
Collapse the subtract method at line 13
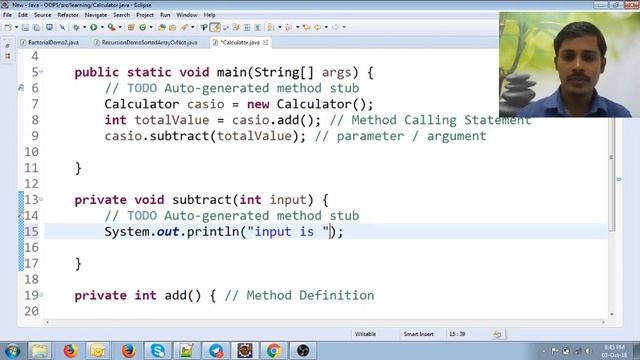[42, 200]
